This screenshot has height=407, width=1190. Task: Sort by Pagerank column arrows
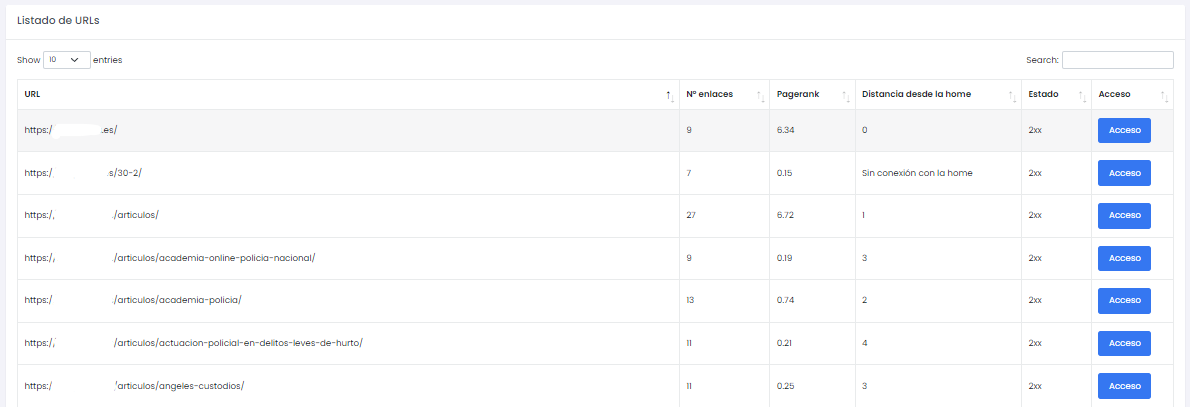[x=846, y=95]
